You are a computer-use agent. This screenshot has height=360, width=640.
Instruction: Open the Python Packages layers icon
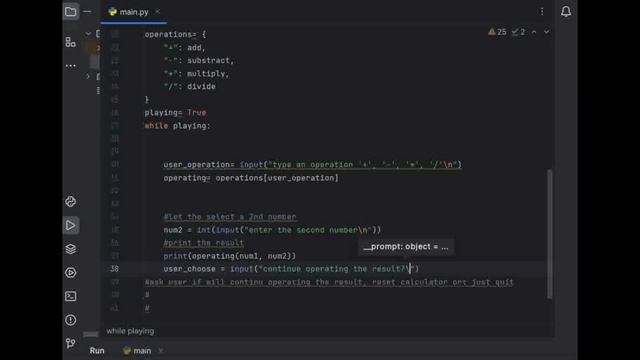71,249
